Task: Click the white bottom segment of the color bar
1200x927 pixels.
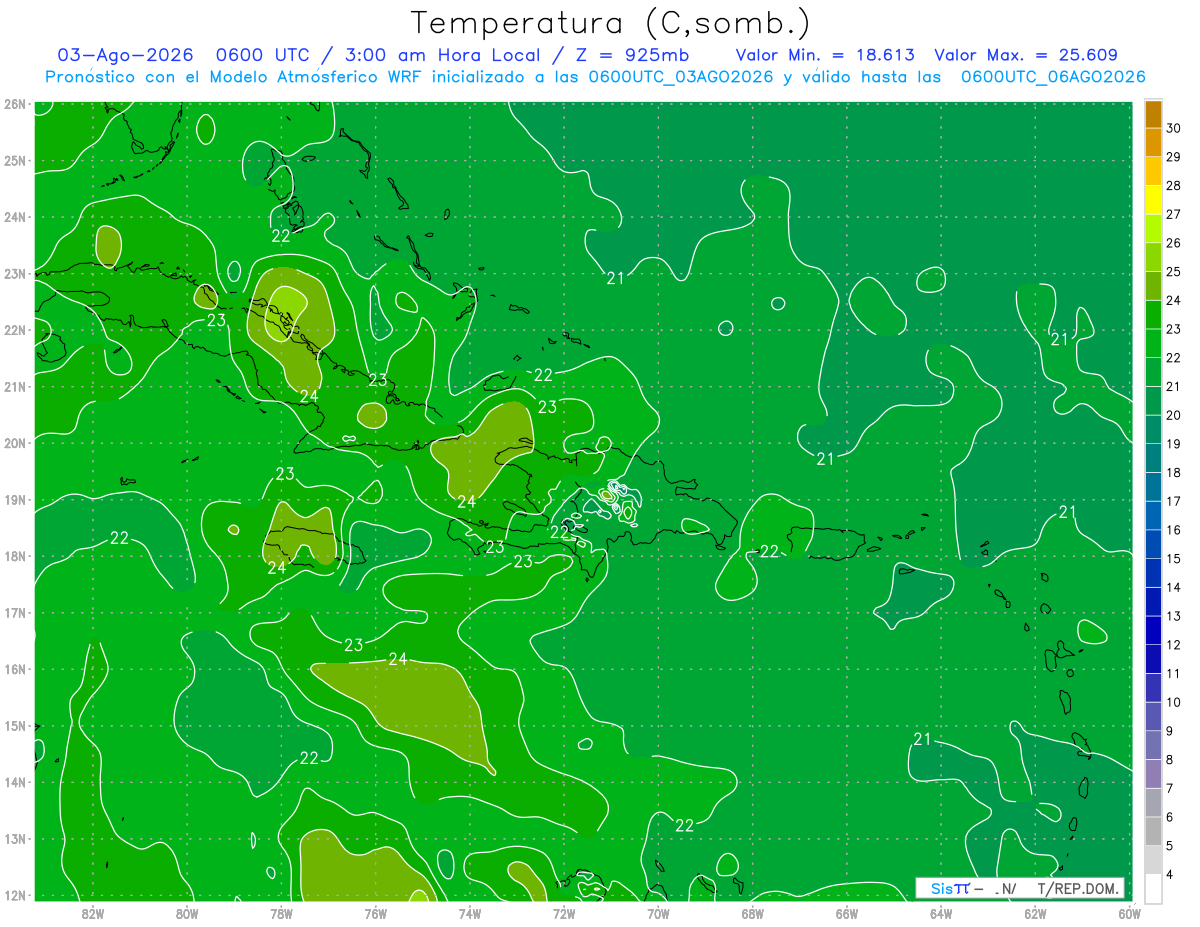Action: 1153,888
